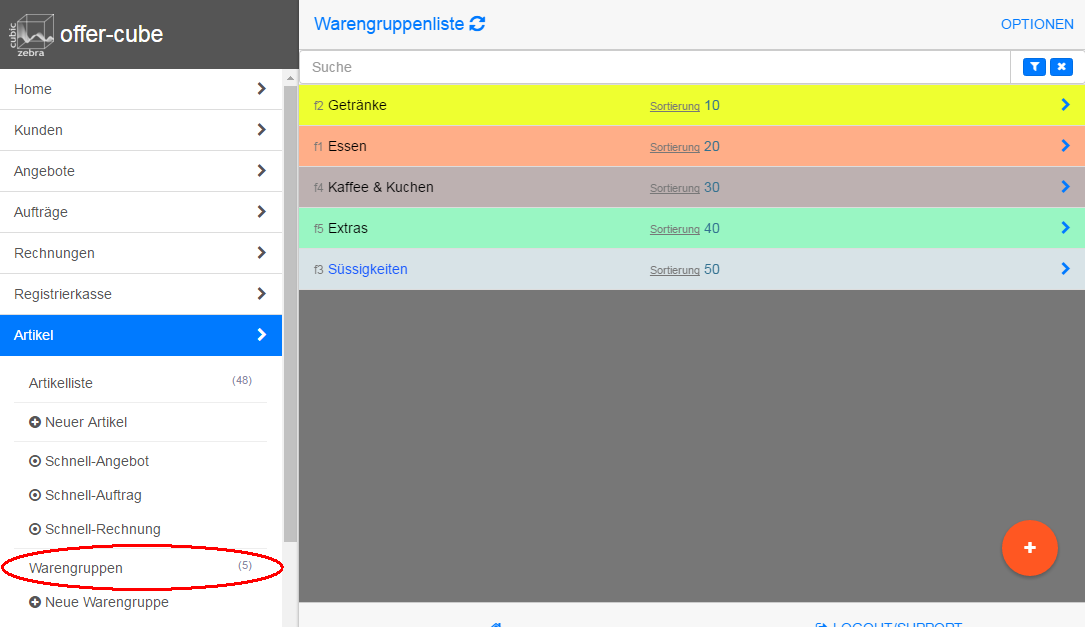Screen dimensions: 1085x627
Task: Open the Süssigkeiten product group link
Action: [x=368, y=269]
